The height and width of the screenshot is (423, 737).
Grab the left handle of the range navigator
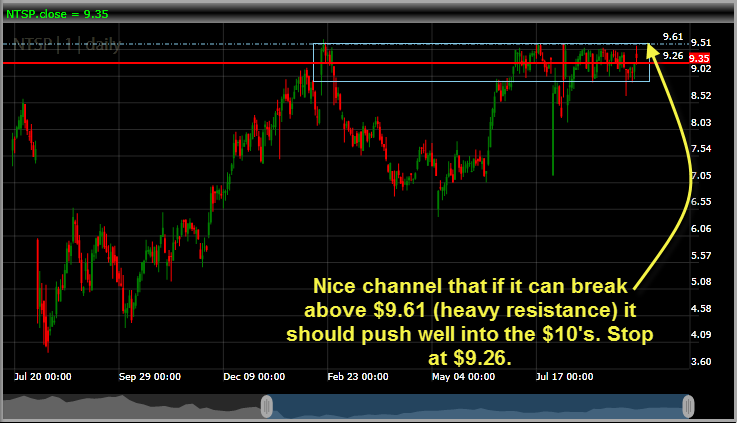click(267, 406)
